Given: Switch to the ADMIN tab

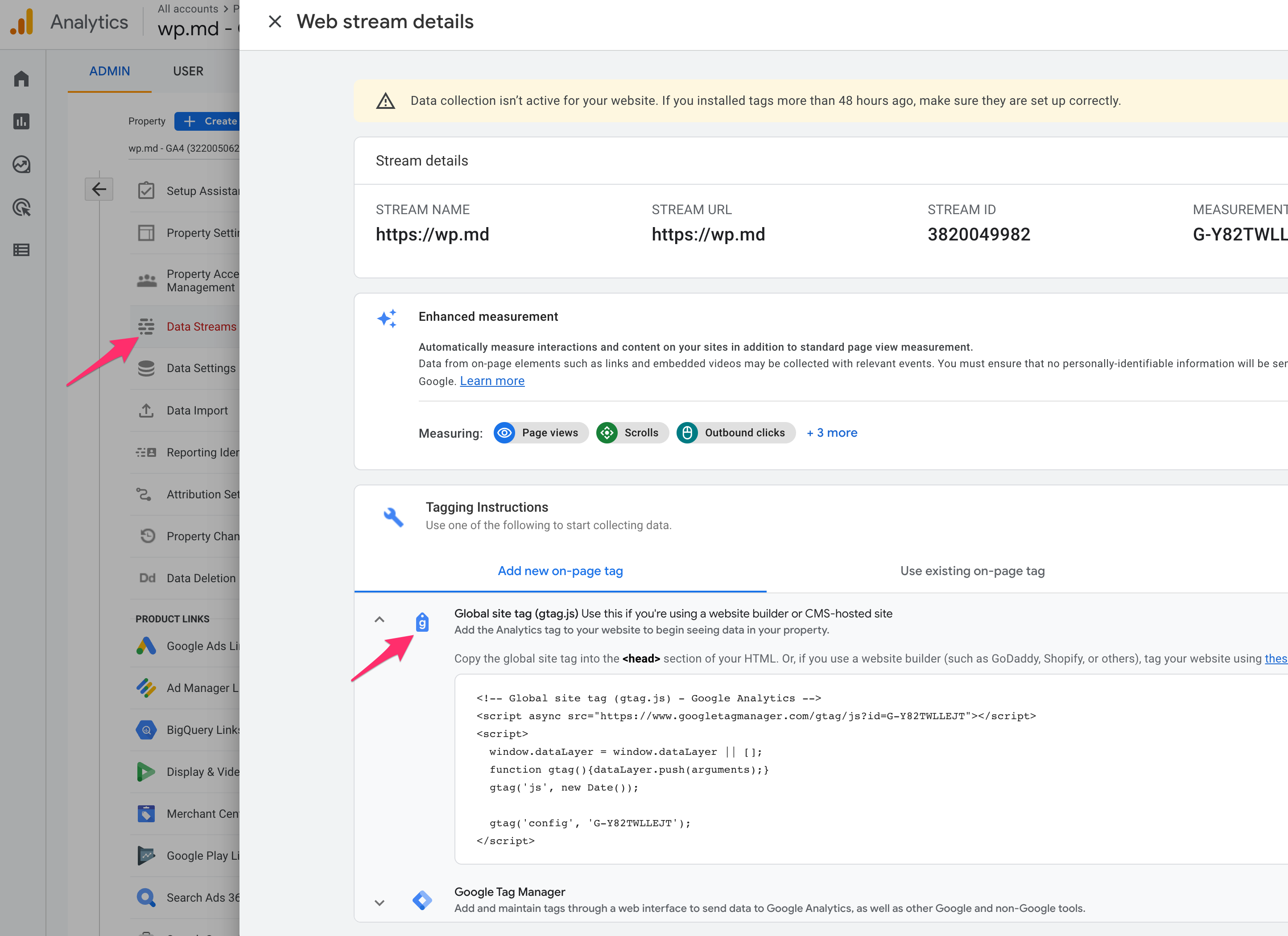Looking at the screenshot, I should click(x=110, y=71).
